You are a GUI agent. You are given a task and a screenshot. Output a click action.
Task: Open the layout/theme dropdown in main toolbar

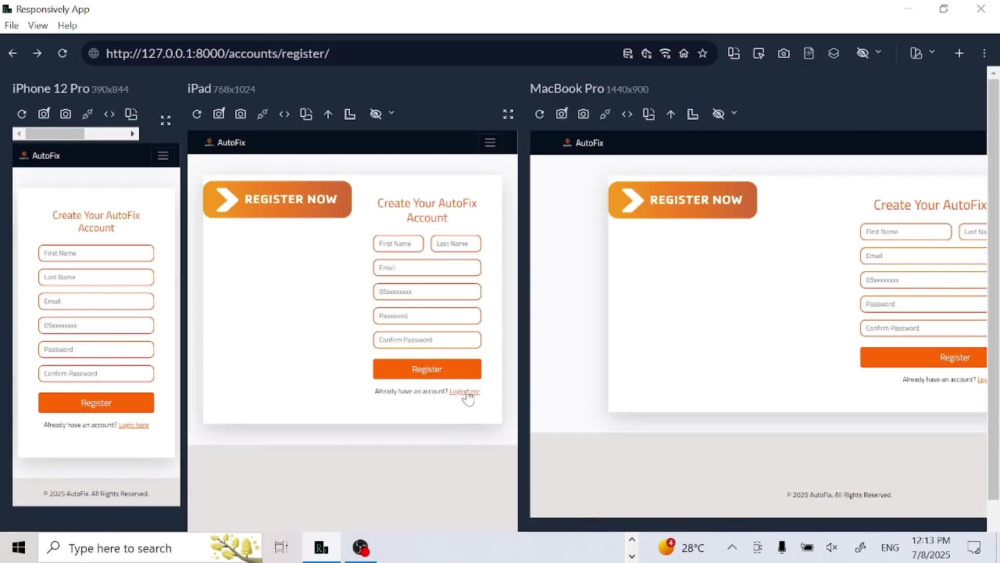tap(922, 54)
